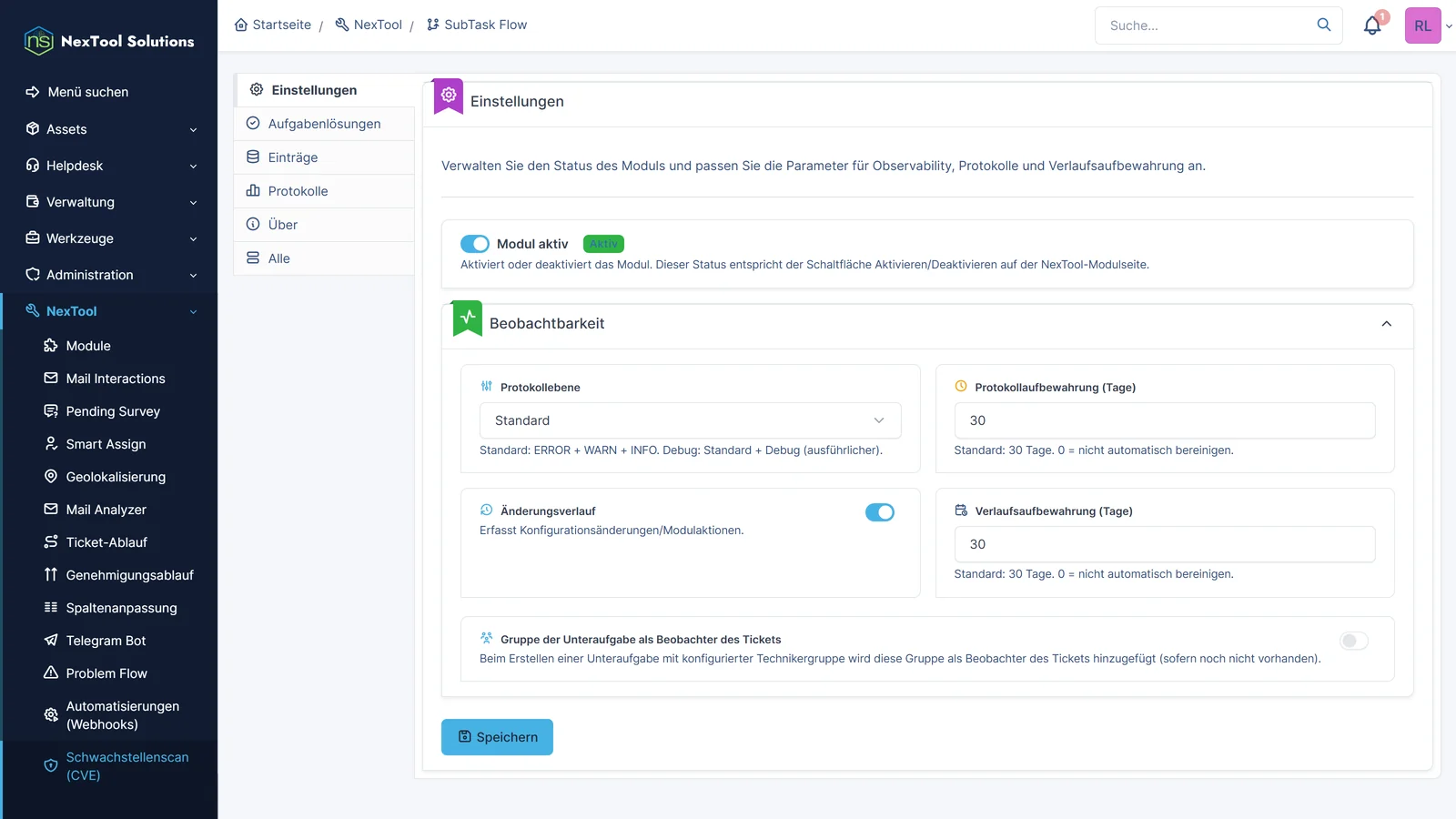
Task: Go to Startseite breadcrumb
Action: [273, 25]
